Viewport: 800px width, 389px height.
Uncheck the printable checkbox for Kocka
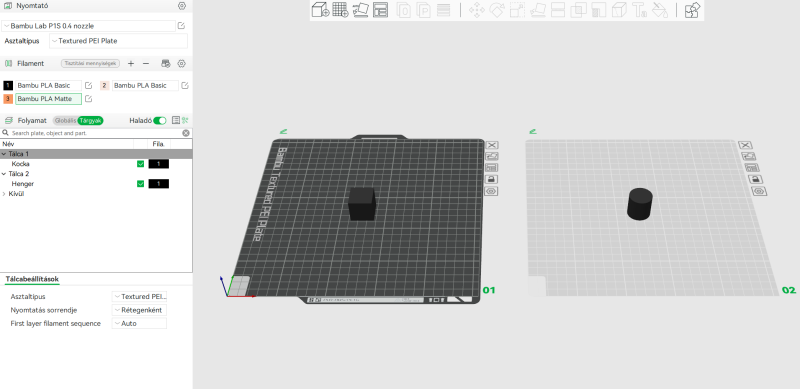coord(140,164)
